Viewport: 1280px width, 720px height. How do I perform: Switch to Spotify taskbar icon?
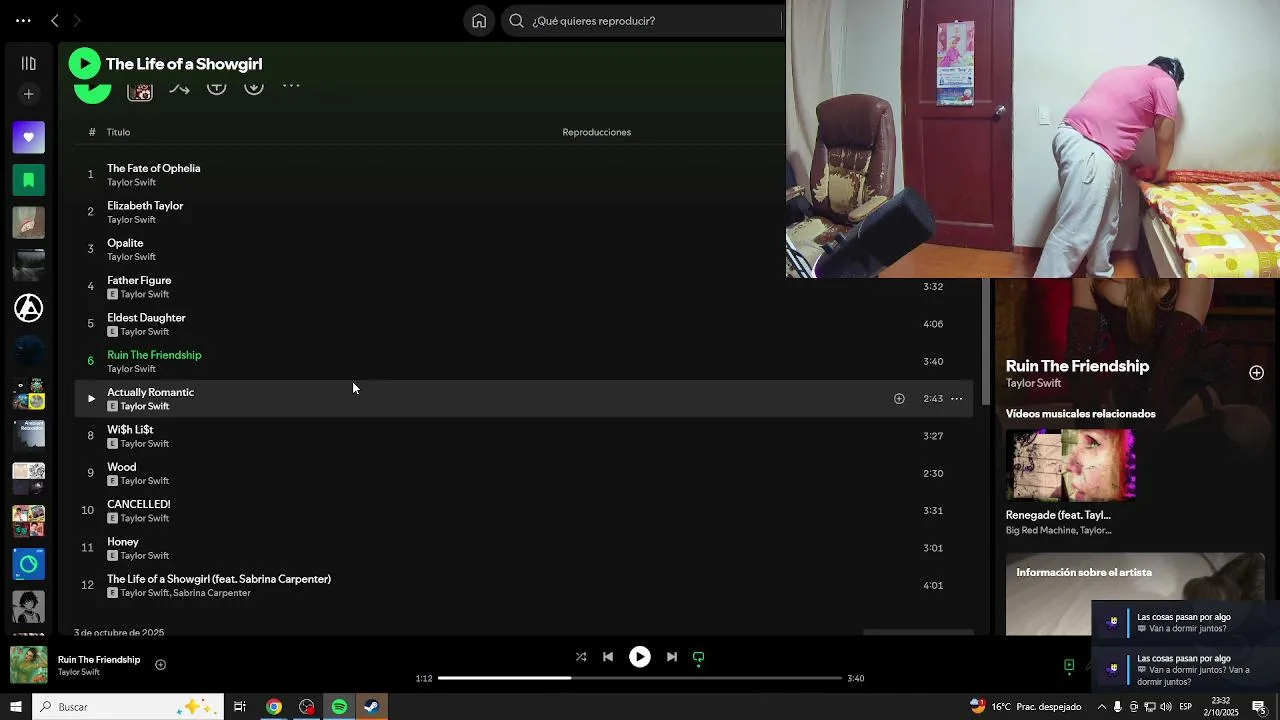click(339, 707)
